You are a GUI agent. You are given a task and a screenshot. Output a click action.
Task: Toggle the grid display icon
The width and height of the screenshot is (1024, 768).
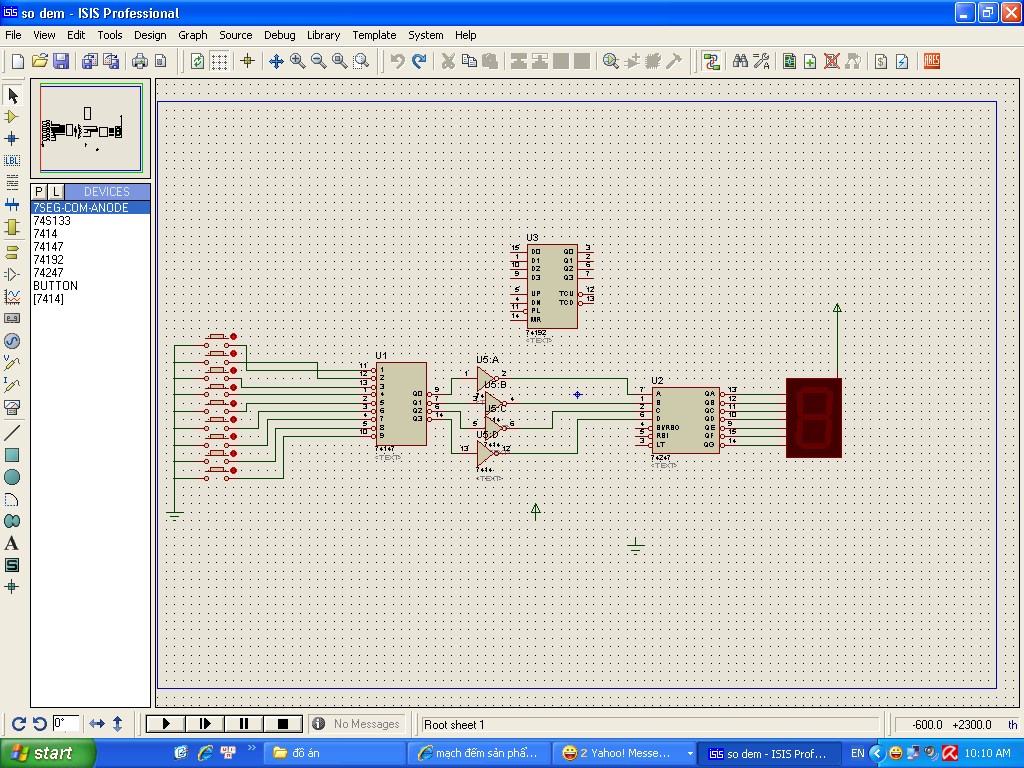click(219, 61)
